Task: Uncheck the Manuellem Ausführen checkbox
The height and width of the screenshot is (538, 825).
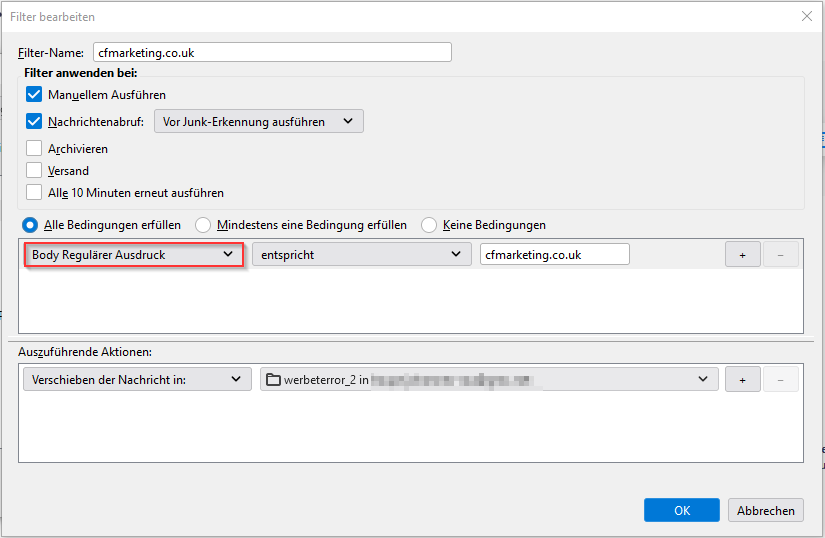Action: (x=34, y=95)
